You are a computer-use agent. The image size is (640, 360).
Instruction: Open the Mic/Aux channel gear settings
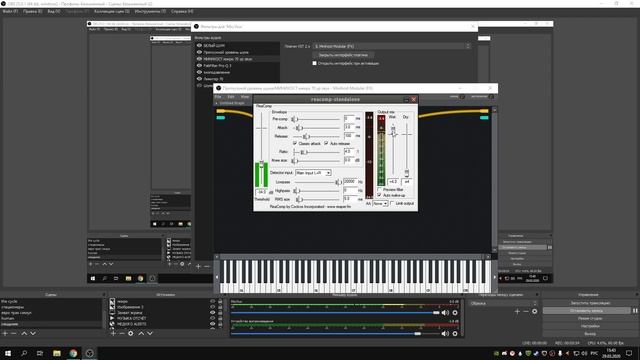pyautogui.click(x=455, y=313)
